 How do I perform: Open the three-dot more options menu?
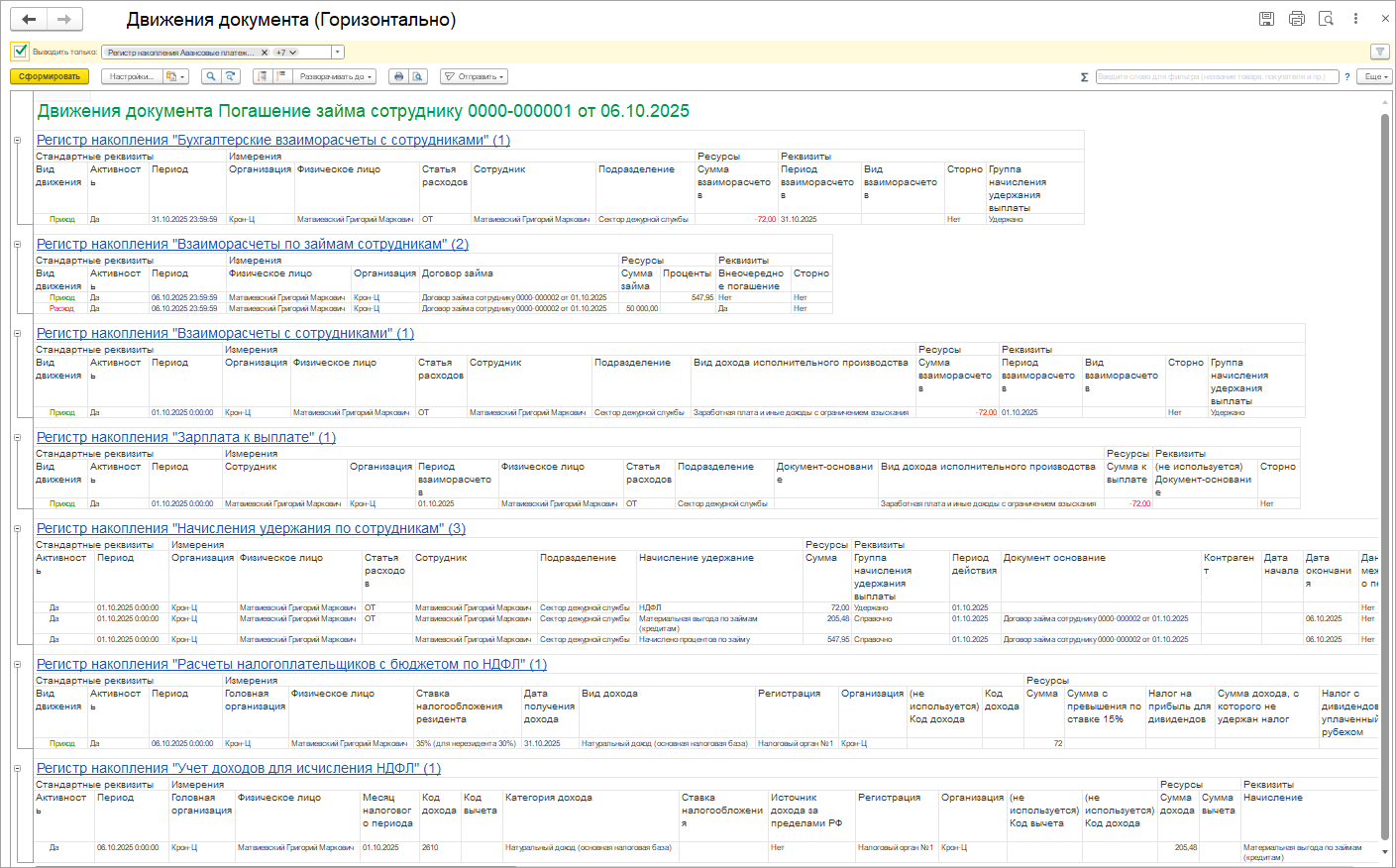tap(1355, 19)
